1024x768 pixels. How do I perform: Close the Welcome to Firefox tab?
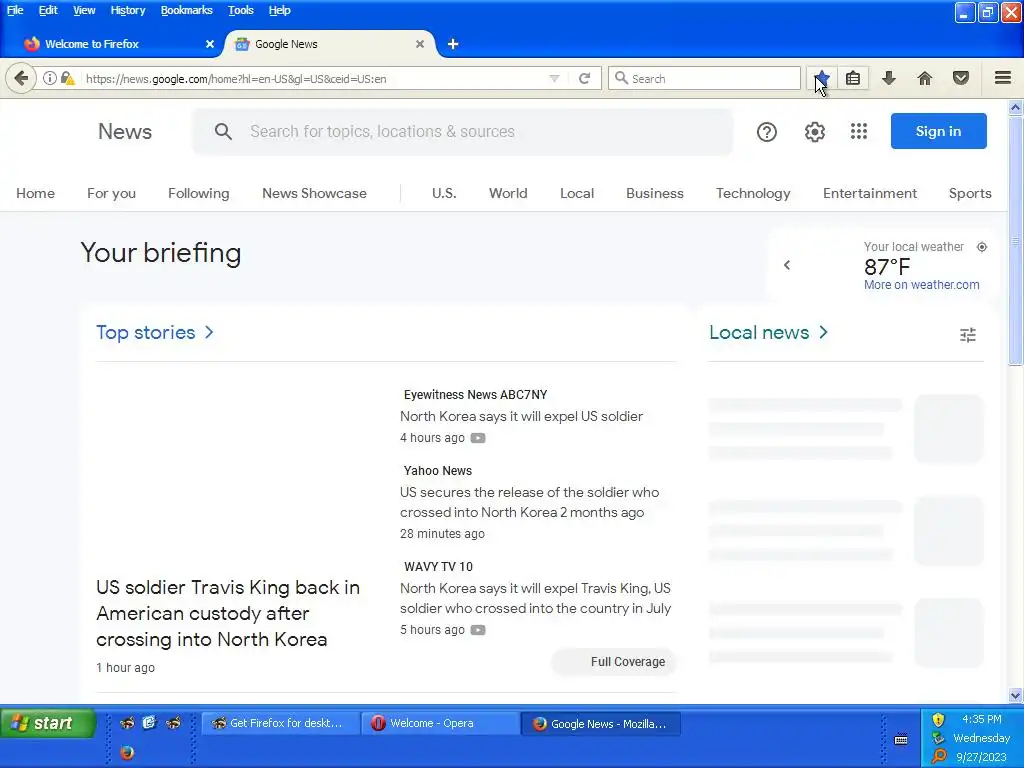pos(210,44)
